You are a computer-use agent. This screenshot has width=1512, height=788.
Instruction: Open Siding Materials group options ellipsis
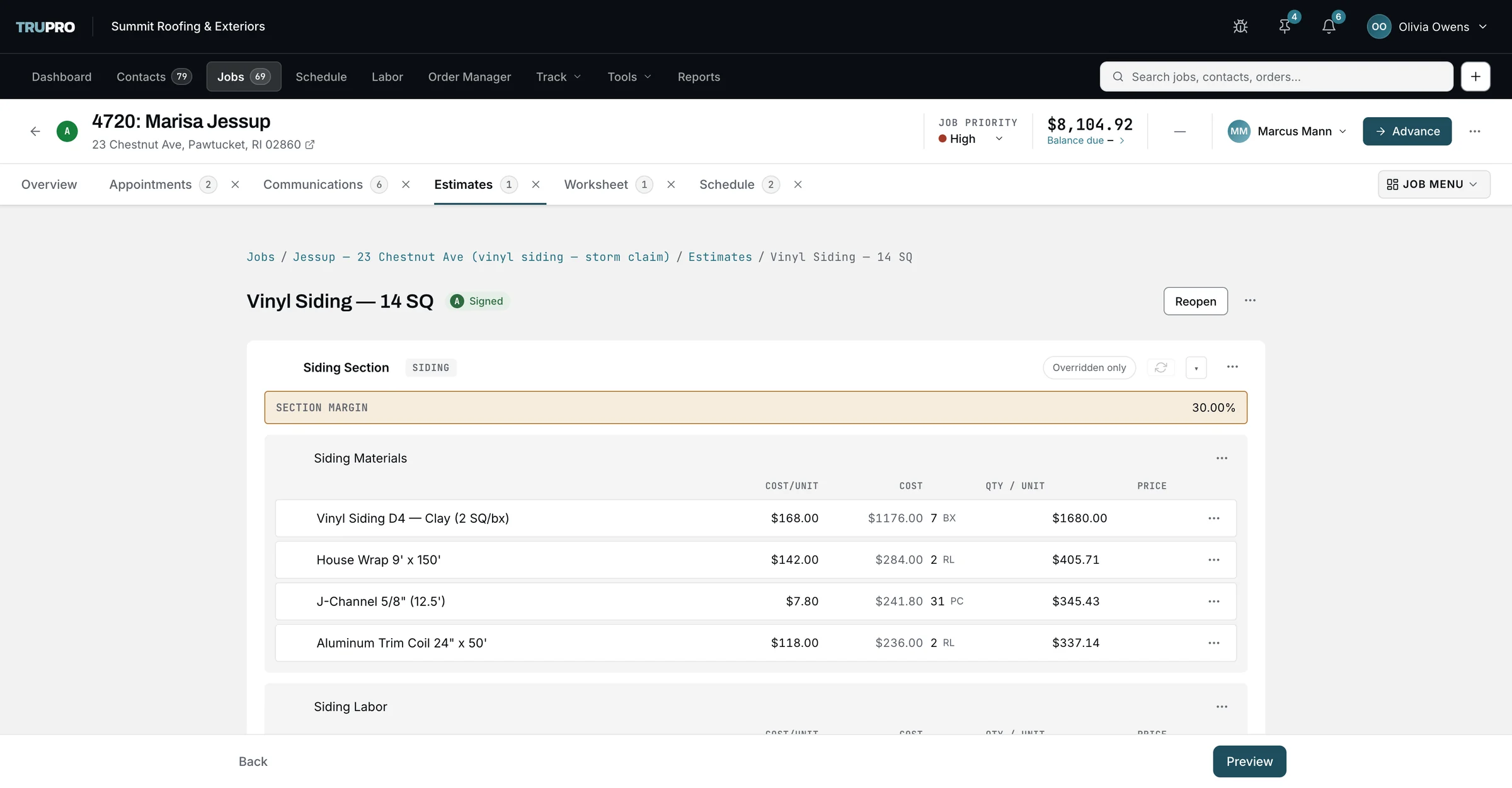(1222, 458)
